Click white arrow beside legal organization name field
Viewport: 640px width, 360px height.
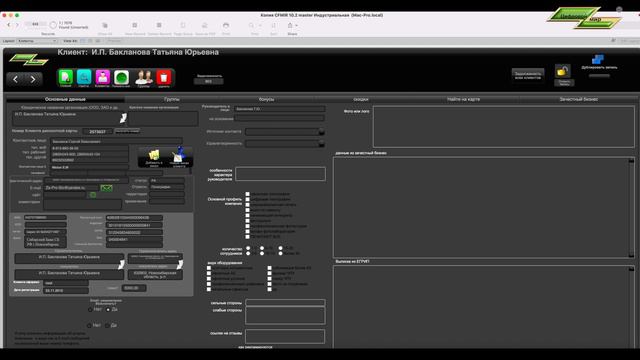coord(123,118)
